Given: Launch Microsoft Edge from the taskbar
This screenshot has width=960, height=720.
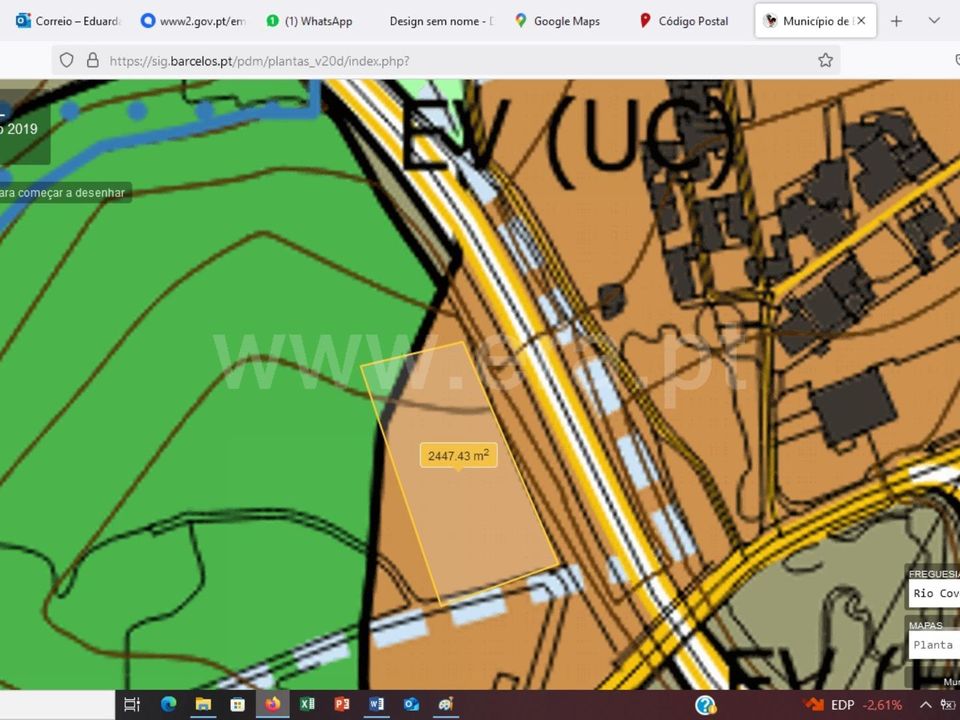Looking at the screenshot, I should coord(168,705).
